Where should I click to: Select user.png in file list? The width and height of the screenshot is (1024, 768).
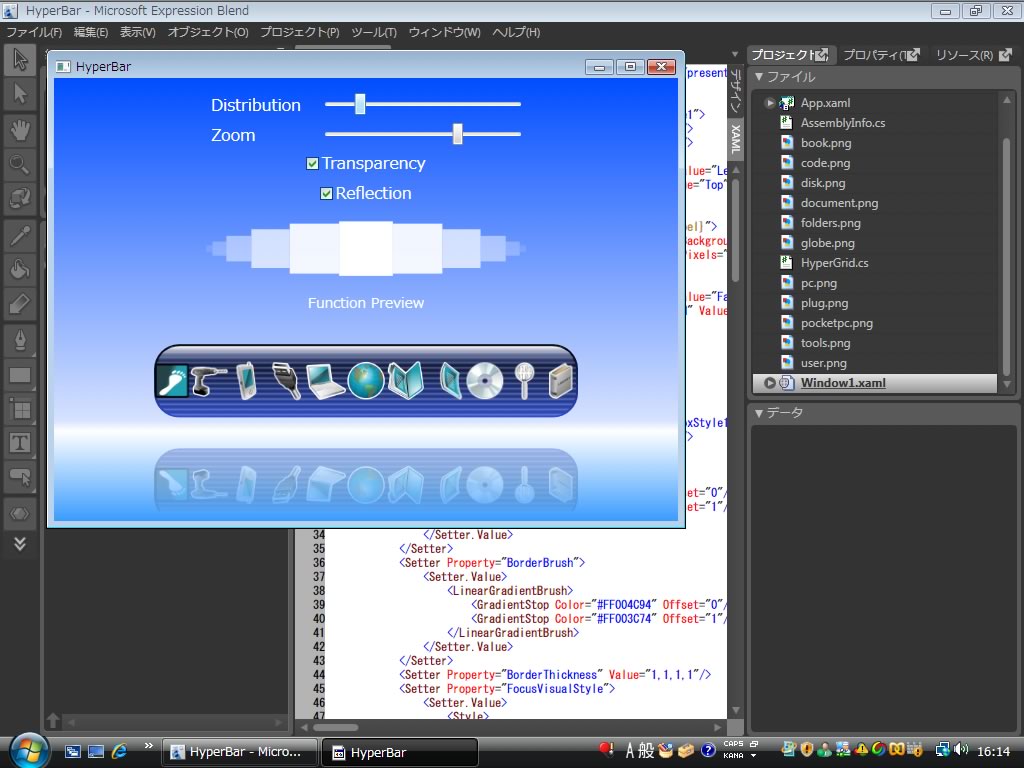click(823, 363)
